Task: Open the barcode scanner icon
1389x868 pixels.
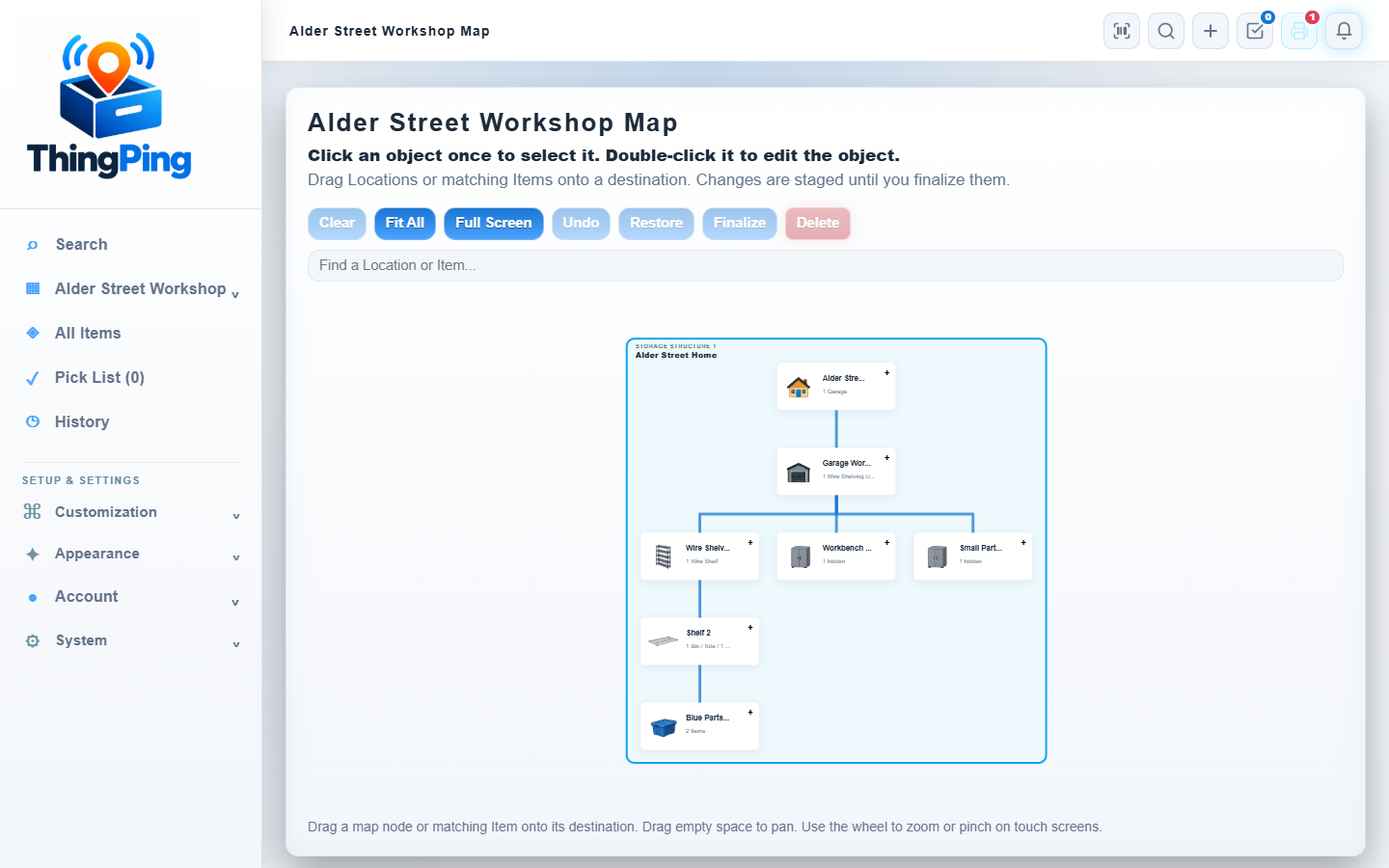Action: pos(1122,31)
